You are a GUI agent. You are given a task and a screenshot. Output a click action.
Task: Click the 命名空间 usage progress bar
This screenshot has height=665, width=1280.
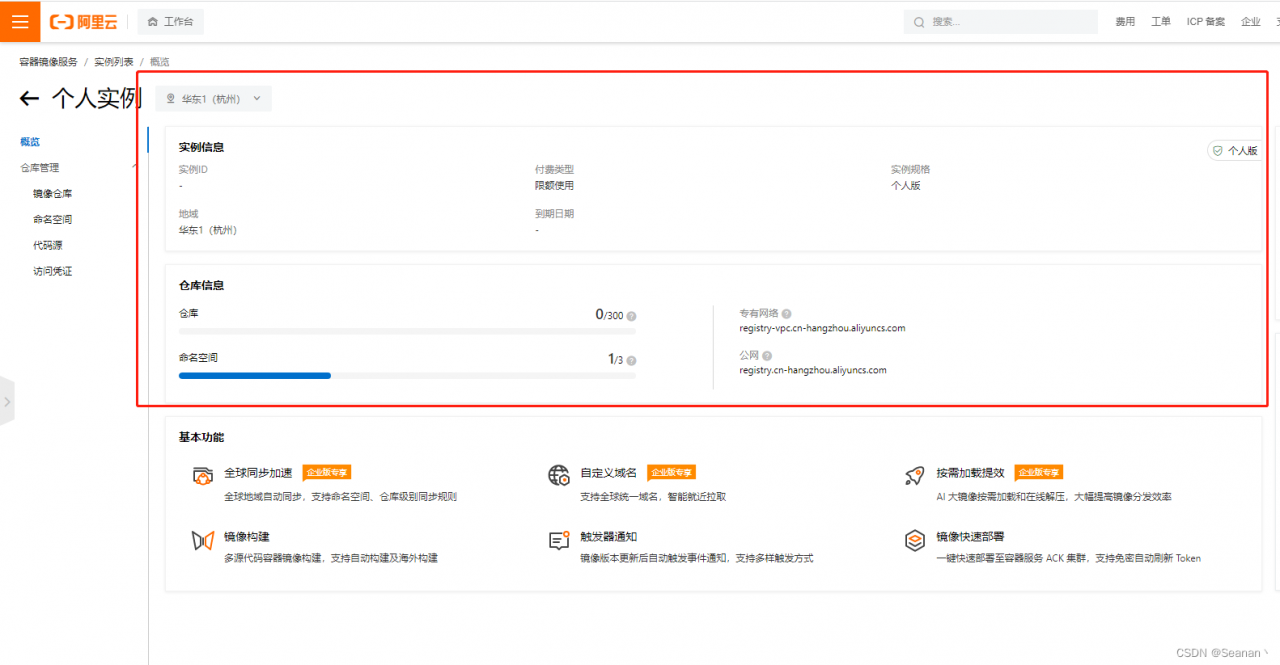pos(407,375)
